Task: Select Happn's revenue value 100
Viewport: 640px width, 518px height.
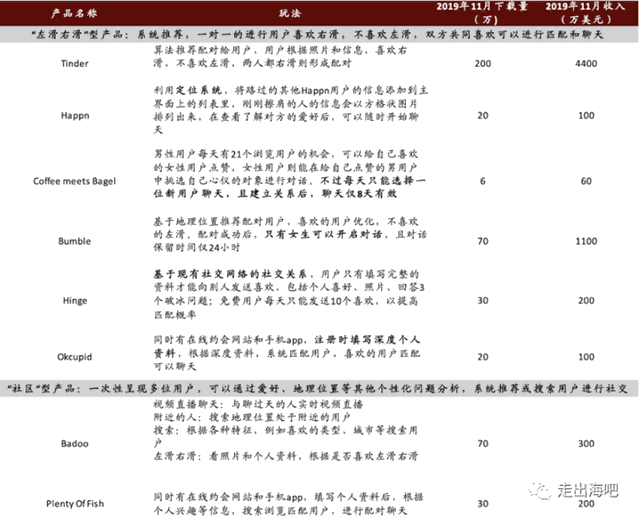Action: [586, 116]
